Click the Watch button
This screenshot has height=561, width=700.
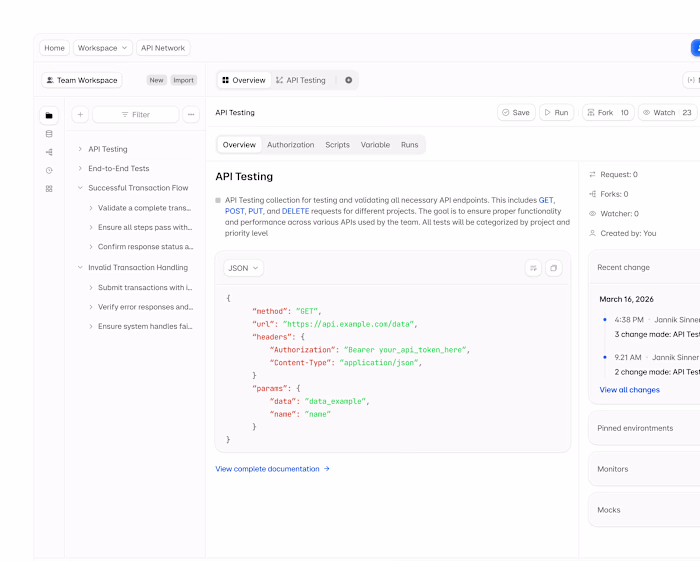[x=668, y=113]
